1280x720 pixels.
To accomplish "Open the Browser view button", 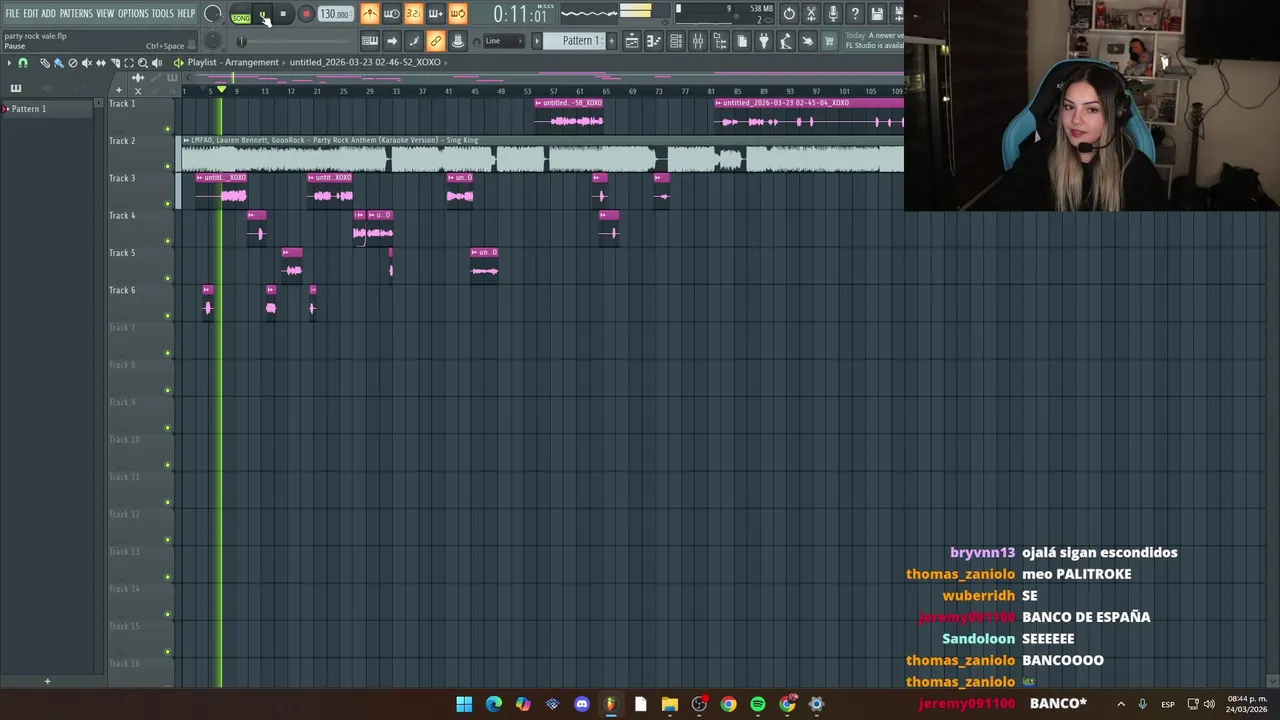I will coord(720,41).
